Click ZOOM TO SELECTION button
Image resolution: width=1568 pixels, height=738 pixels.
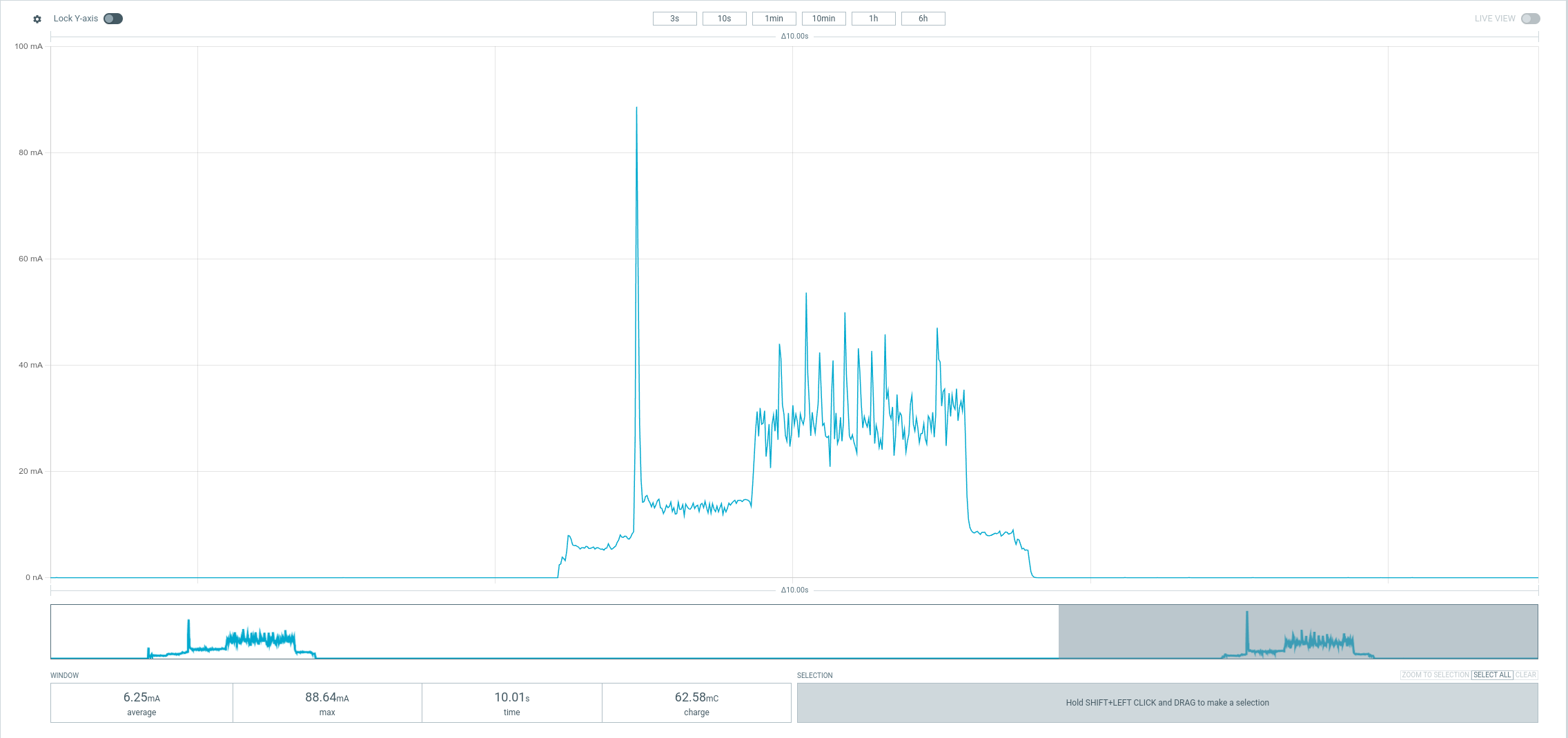1435,675
